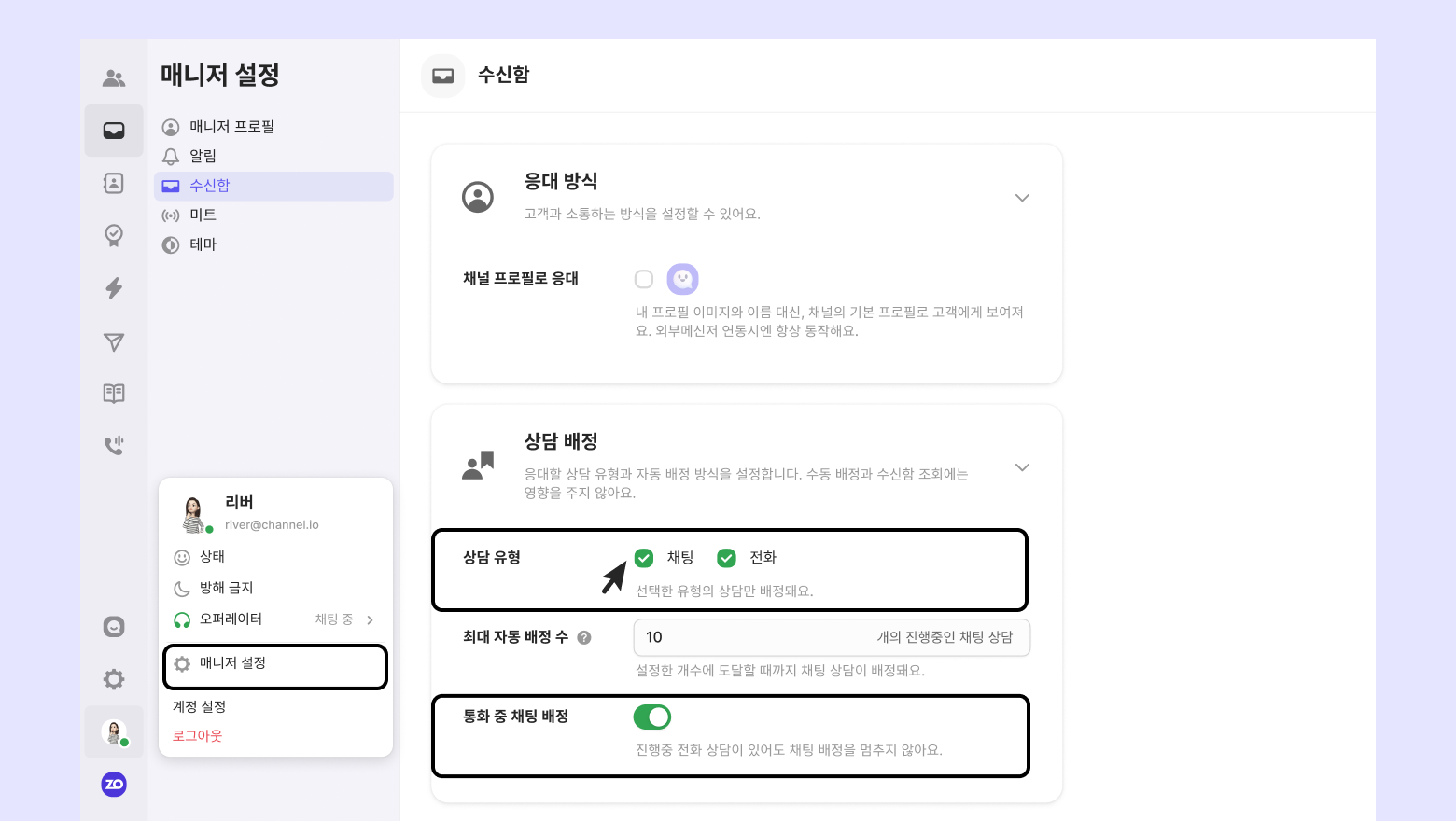1456x821 pixels.
Task: Expand the 오퍼레이터 status submenu
Action: point(370,619)
